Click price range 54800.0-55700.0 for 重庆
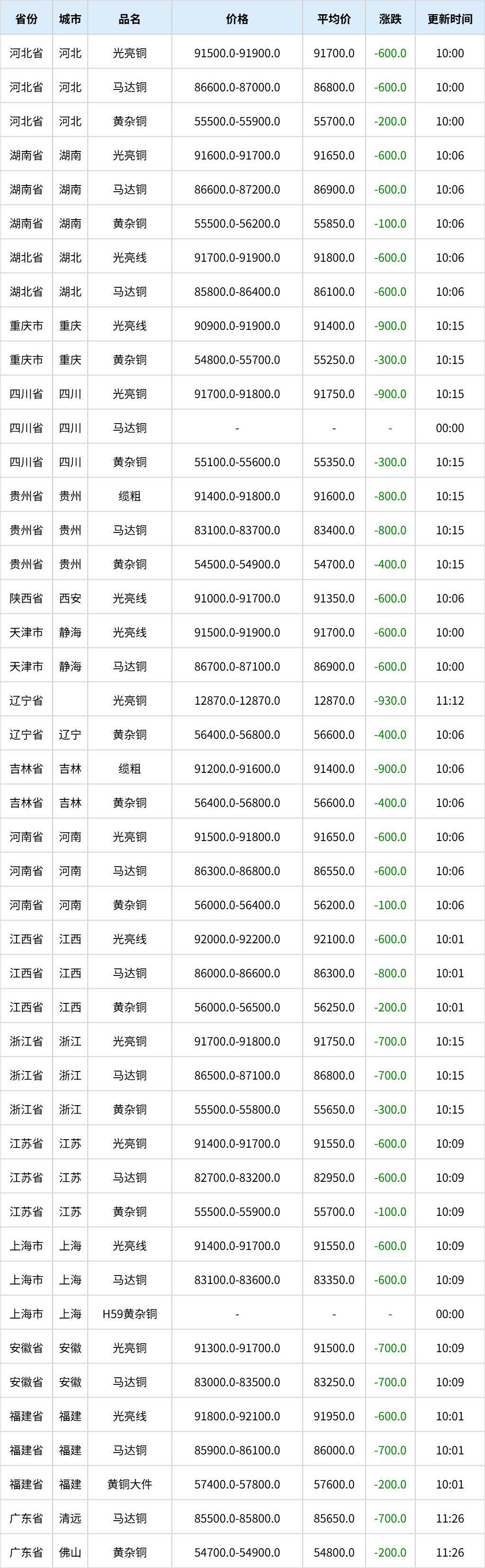This screenshot has height=1568, width=485. click(x=237, y=360)
